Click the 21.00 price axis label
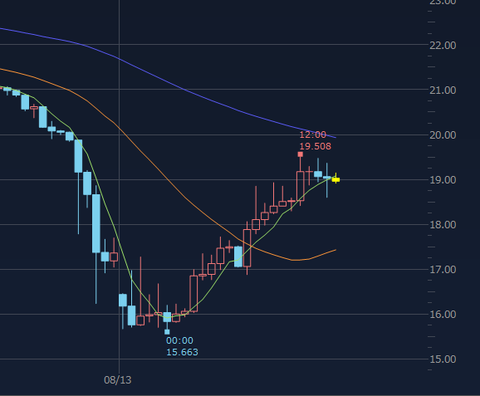The height and width of the screenshot is (396, 480). 443,90
